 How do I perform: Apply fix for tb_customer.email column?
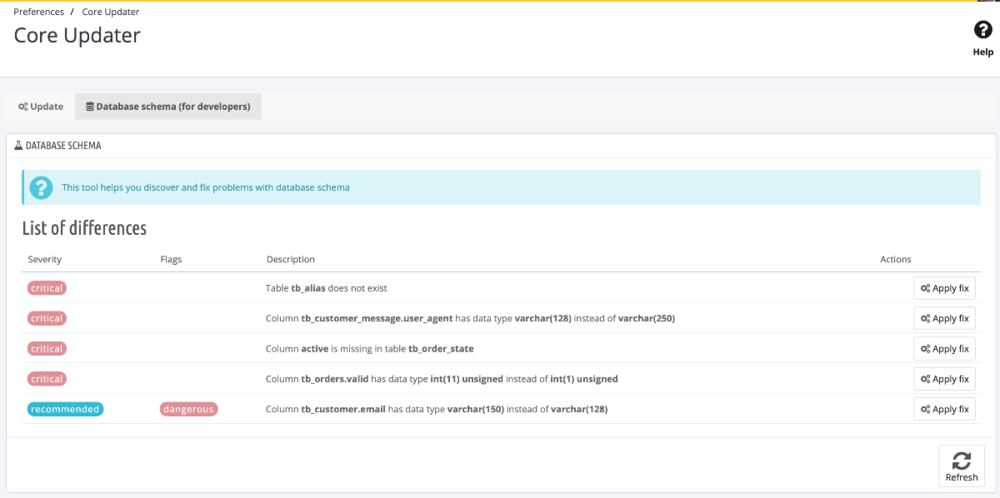coord(944,409)
